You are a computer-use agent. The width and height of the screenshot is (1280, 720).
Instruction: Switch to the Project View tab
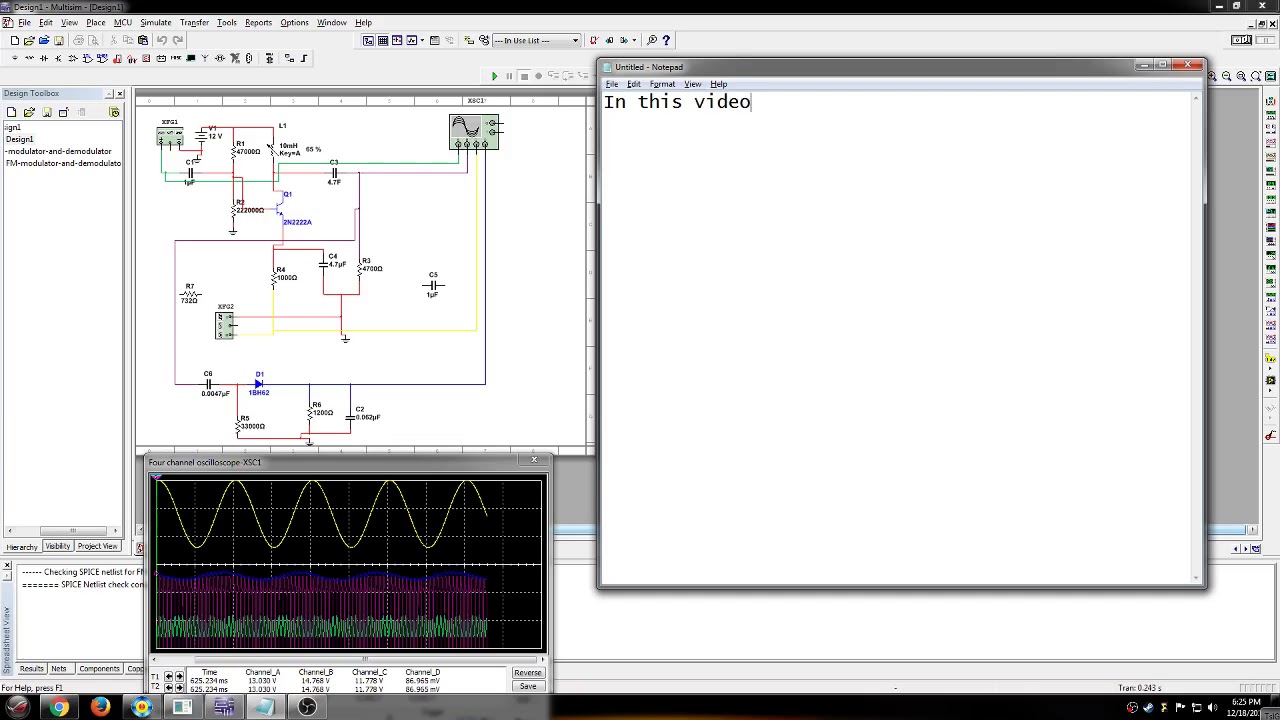(x=97, y=547)
